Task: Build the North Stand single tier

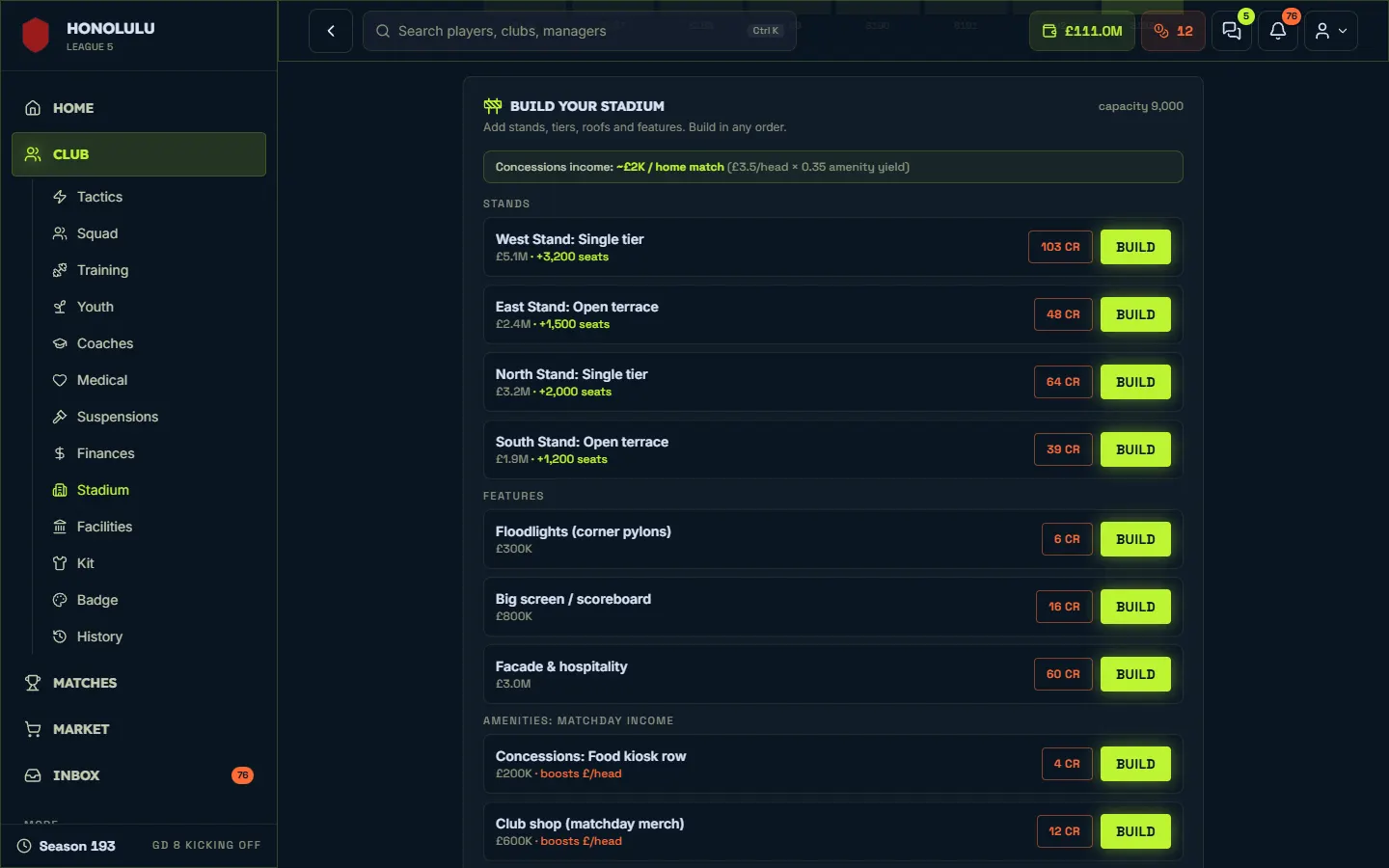Action: [1135, 382]
